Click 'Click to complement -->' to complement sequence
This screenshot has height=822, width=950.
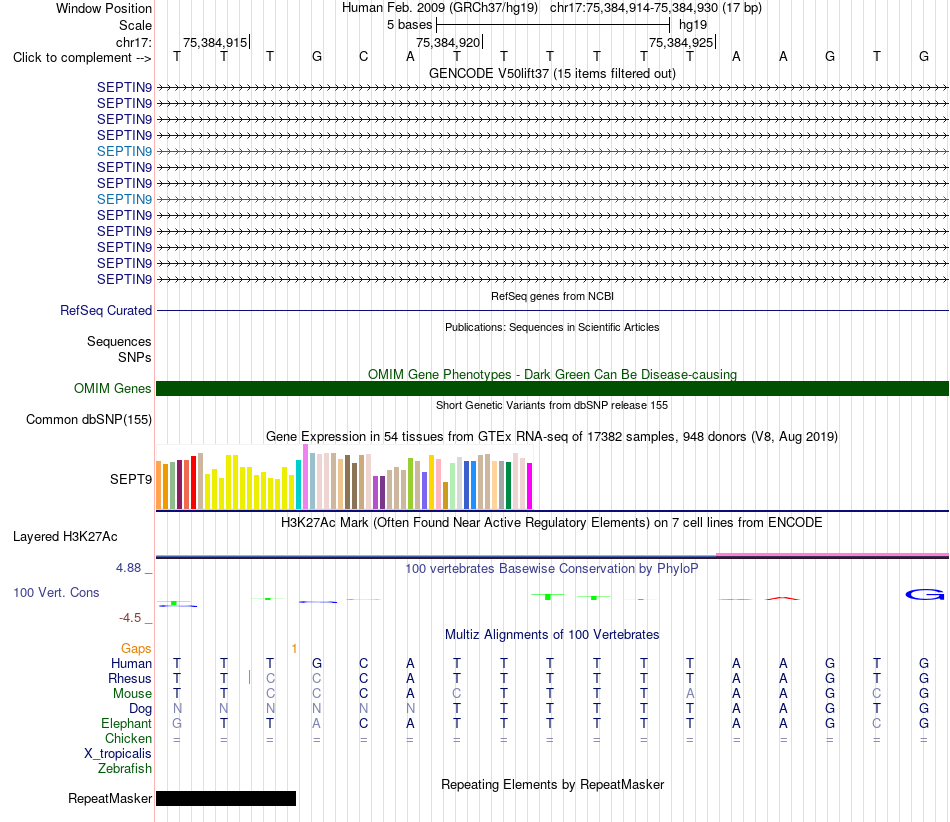[82, 58]
